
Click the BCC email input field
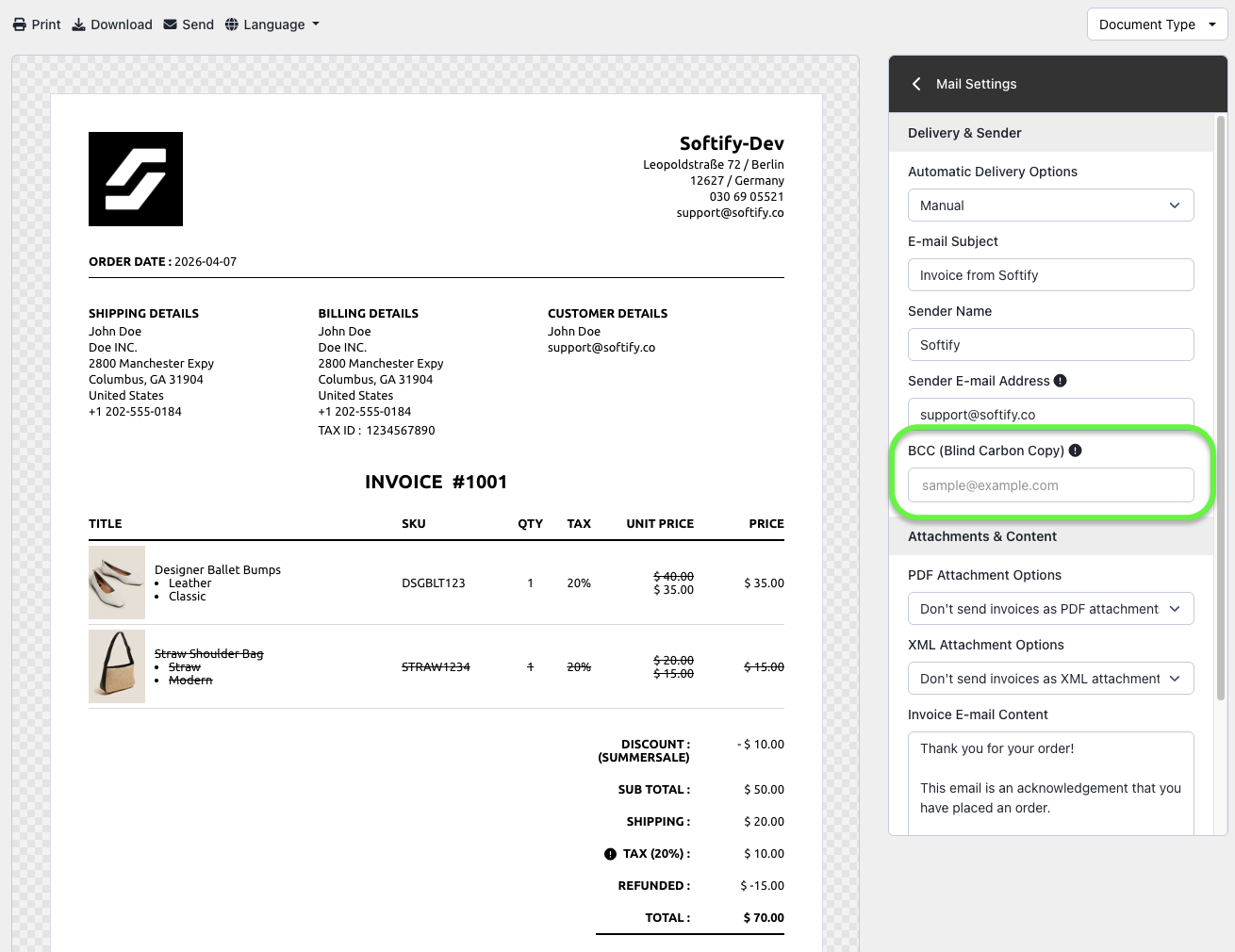pos(1050,485)
